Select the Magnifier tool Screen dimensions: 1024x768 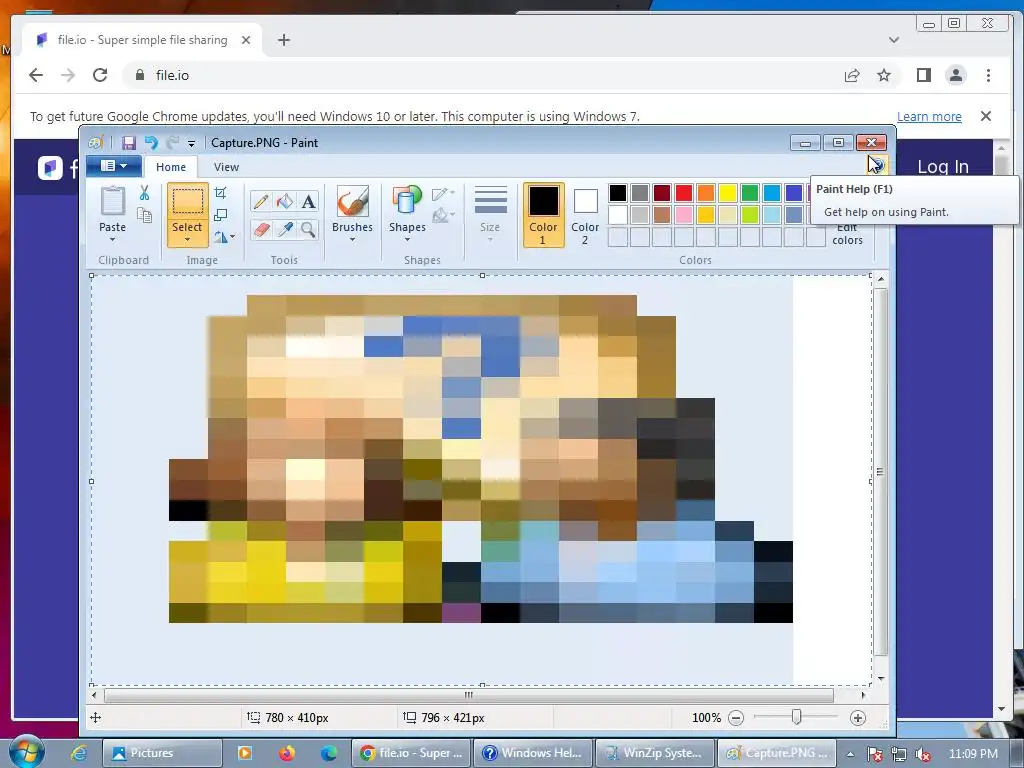pyautogui.click(x=308, y=229)
